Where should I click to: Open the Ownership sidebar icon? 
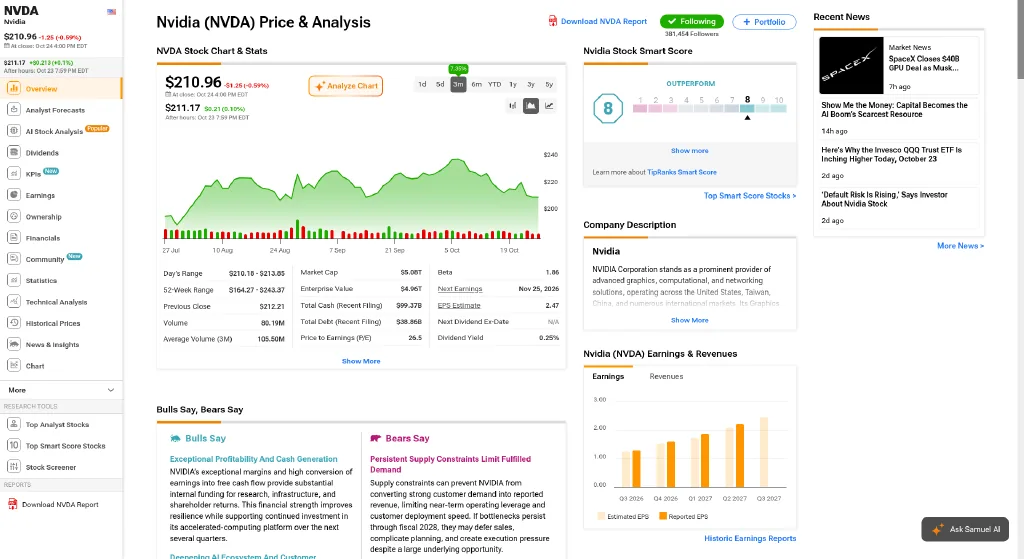click(x=14, y=216)
